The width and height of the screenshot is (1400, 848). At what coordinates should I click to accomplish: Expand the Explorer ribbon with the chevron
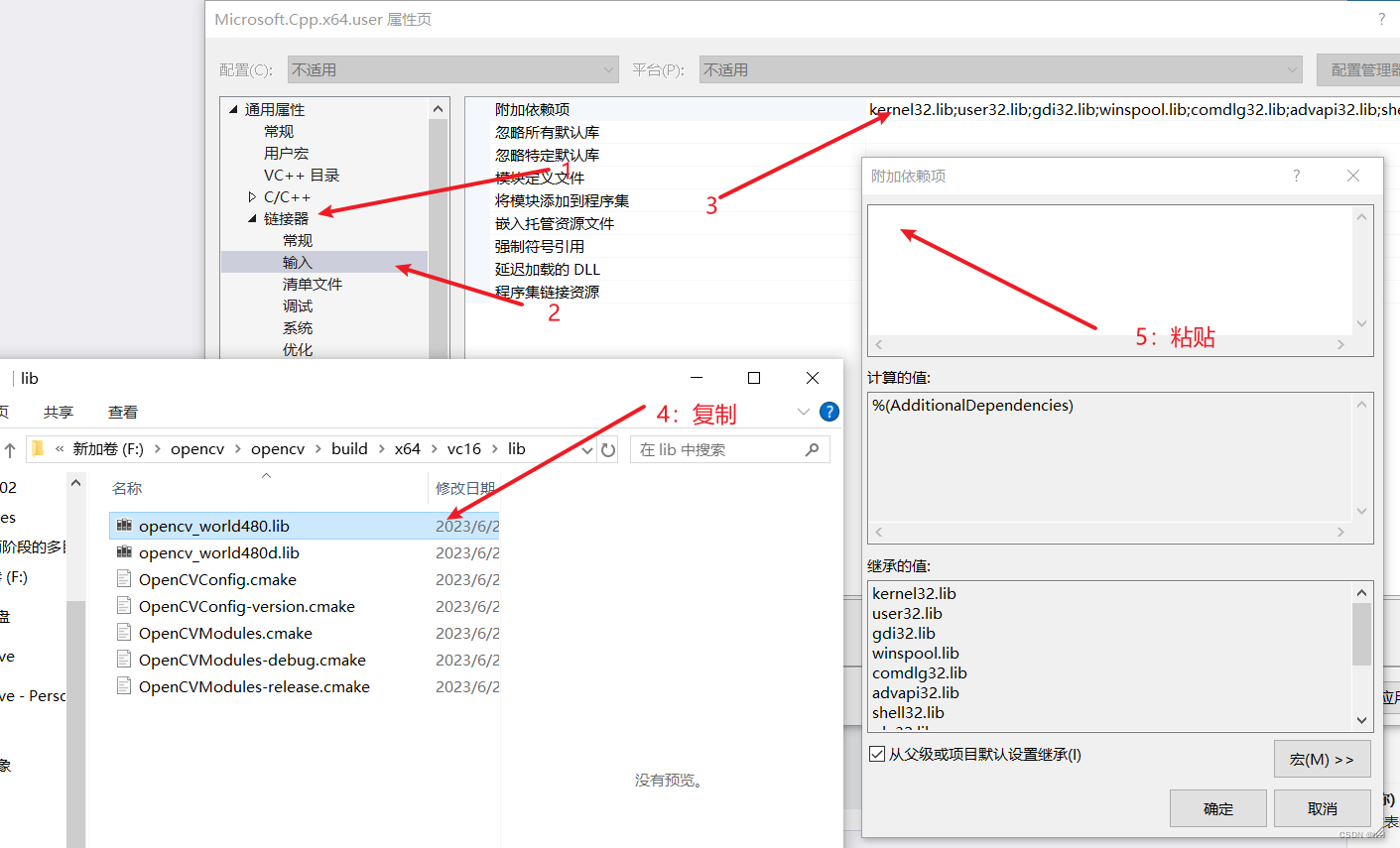click(803, 412)
